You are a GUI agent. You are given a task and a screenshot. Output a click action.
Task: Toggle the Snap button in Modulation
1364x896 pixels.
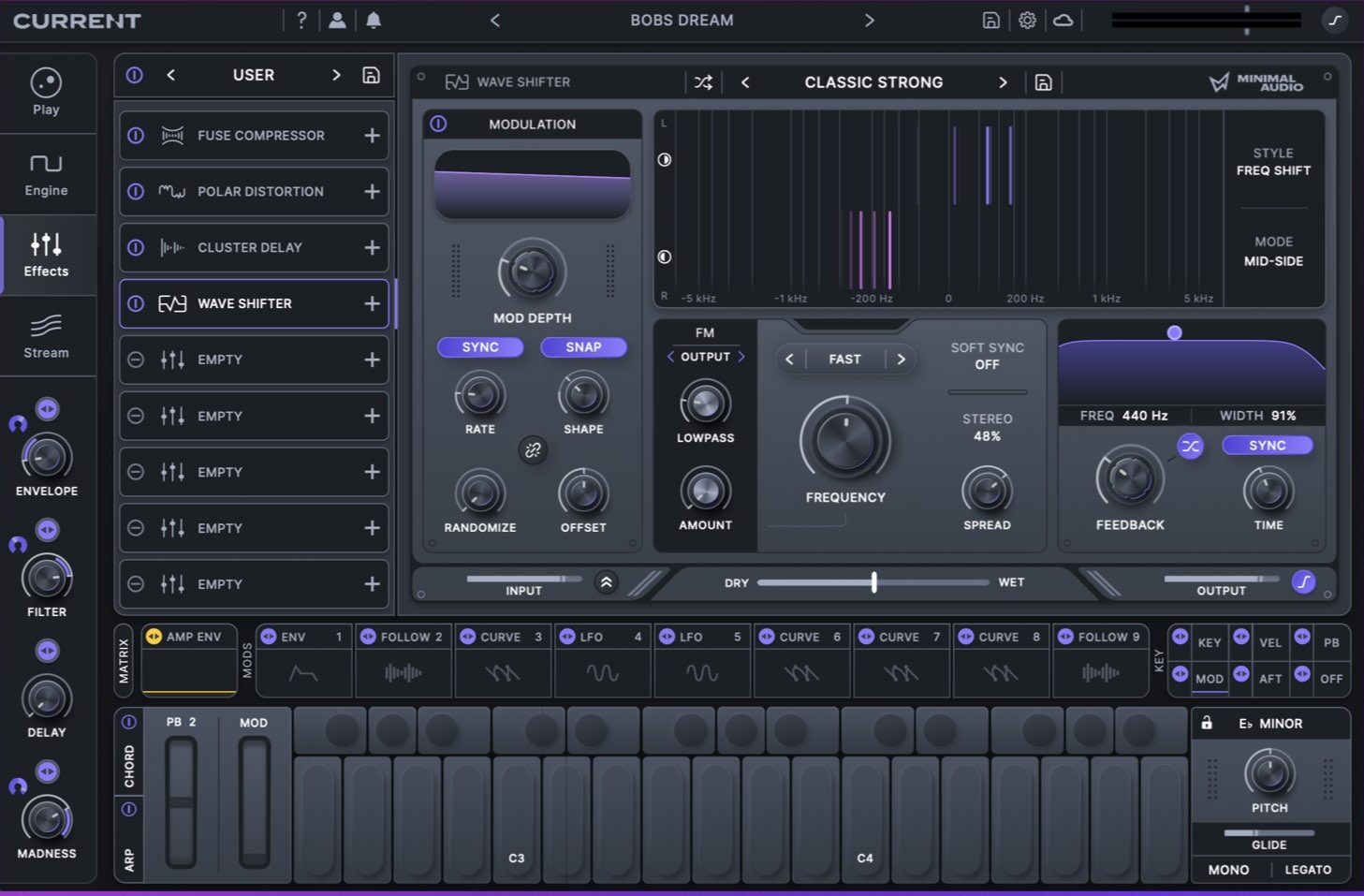click(583, 347)
